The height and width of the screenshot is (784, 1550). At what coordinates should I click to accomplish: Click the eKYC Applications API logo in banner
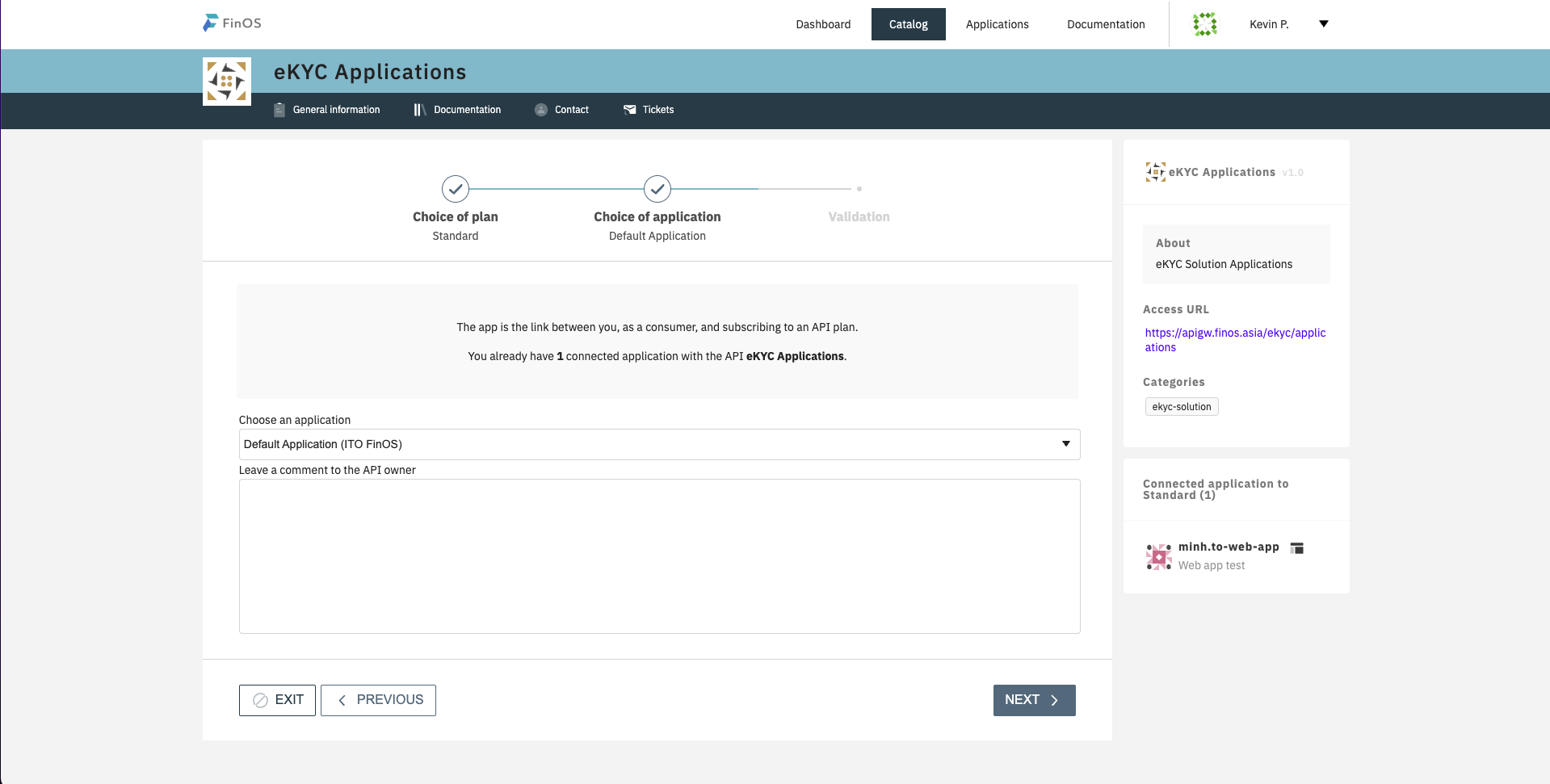point(227,82)
